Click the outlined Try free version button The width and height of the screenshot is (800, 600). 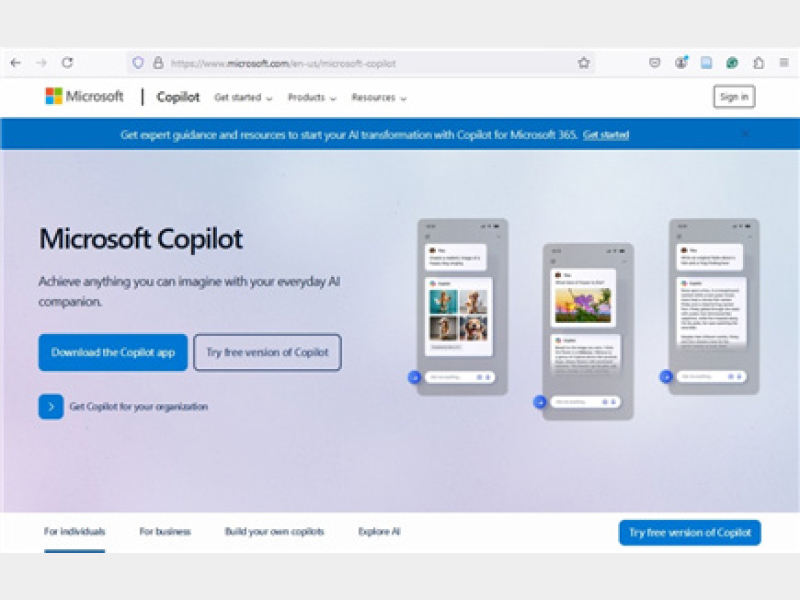[x=267, y=352]
